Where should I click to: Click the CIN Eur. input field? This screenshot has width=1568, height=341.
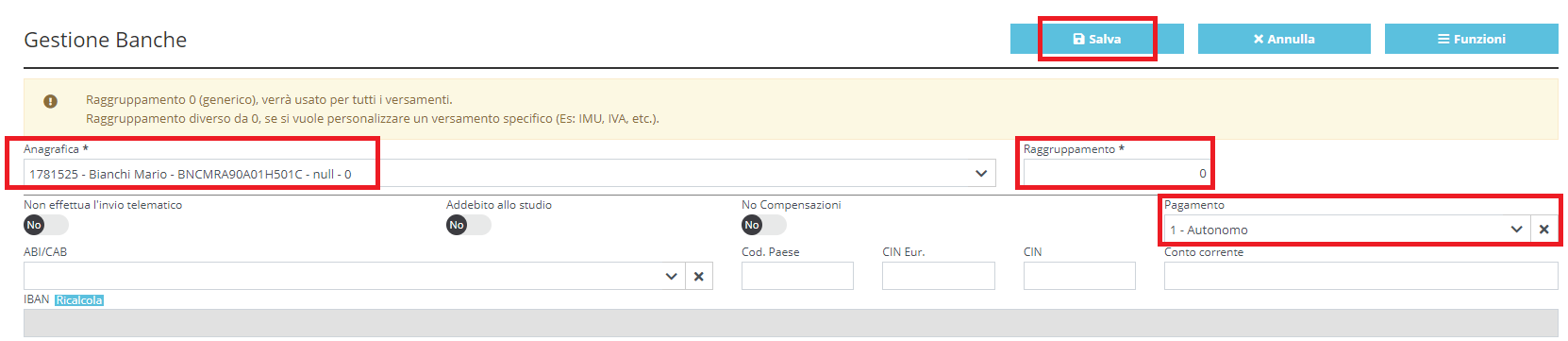939,276
